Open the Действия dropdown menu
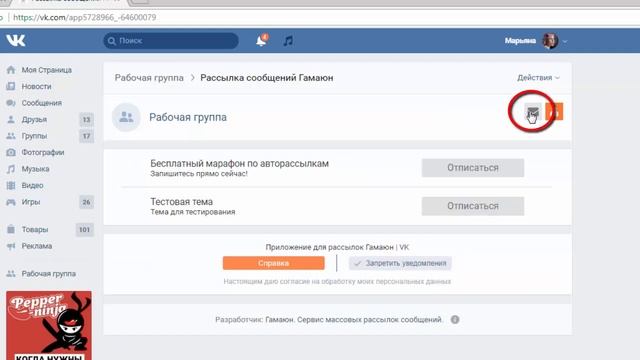This screenshot has height=360, width=640. click(538, 78)
